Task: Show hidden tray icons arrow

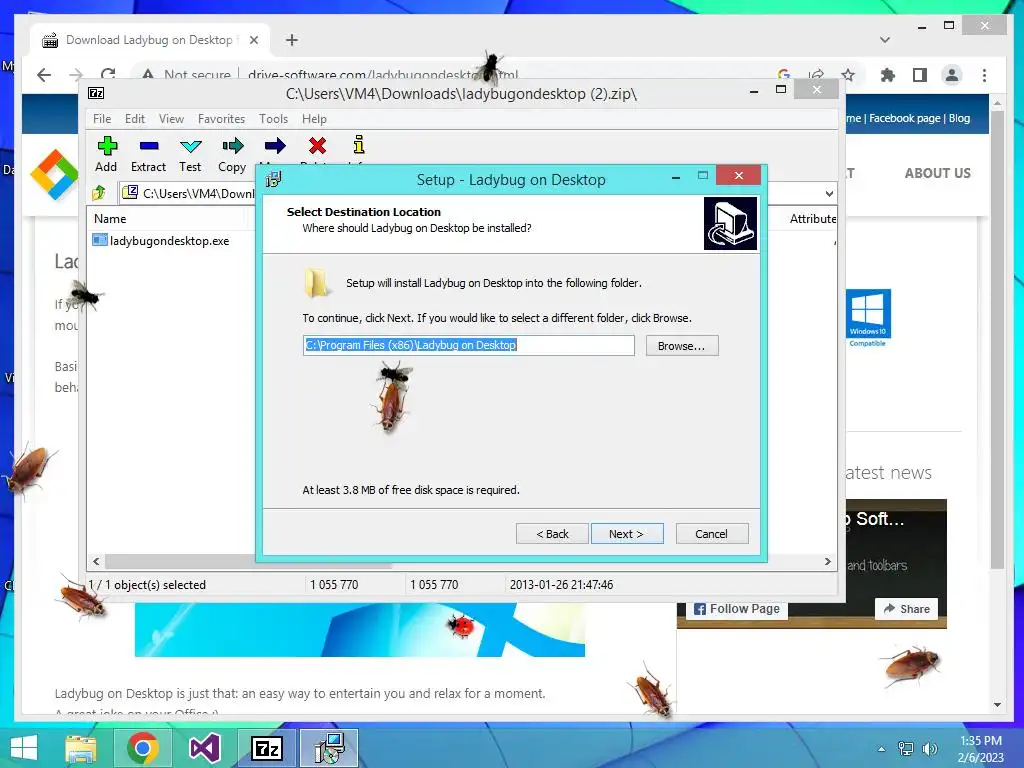Action: (882, 749)
